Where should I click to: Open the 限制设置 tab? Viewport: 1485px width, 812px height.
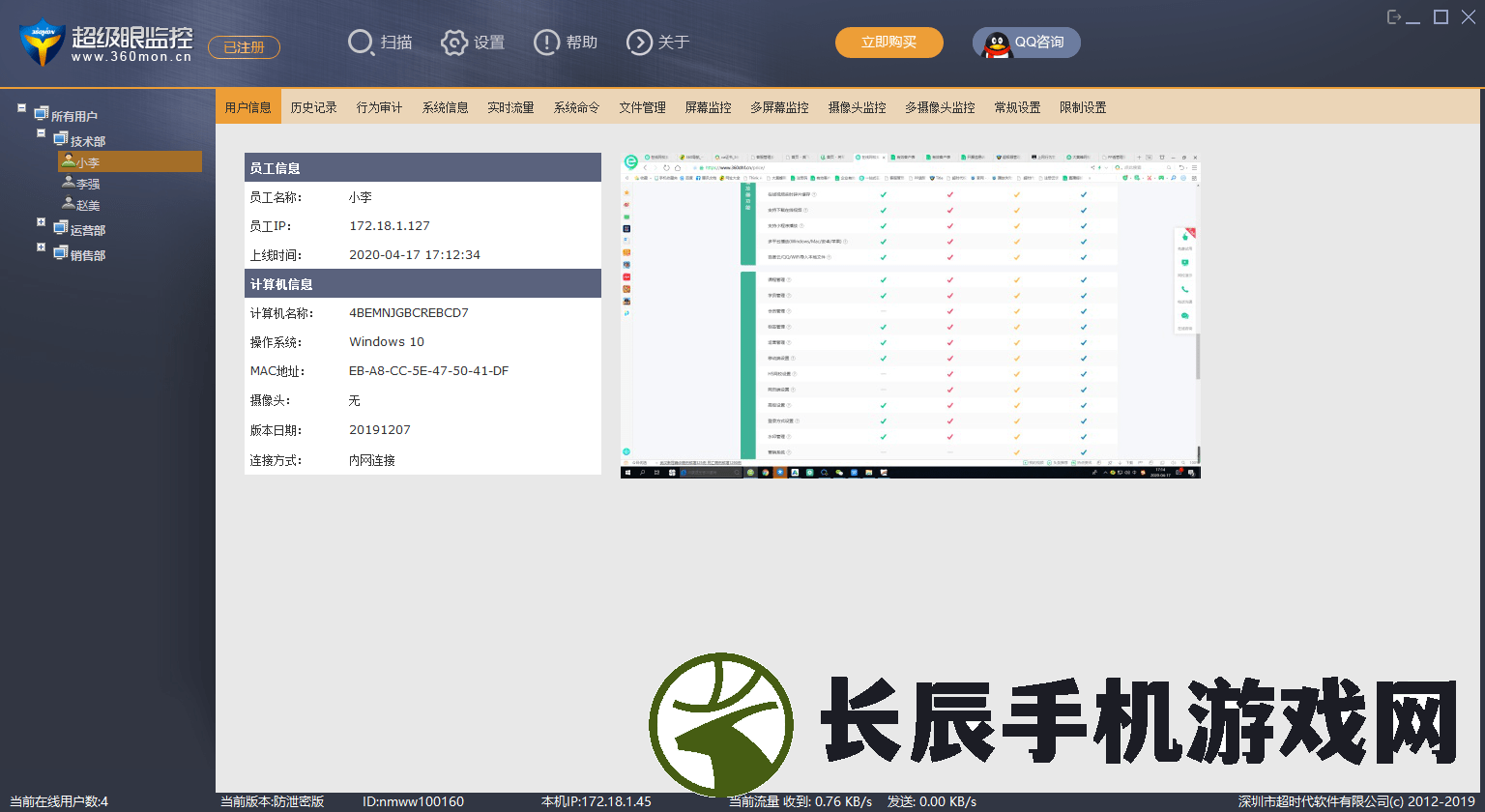click(x=1084, y=107)
